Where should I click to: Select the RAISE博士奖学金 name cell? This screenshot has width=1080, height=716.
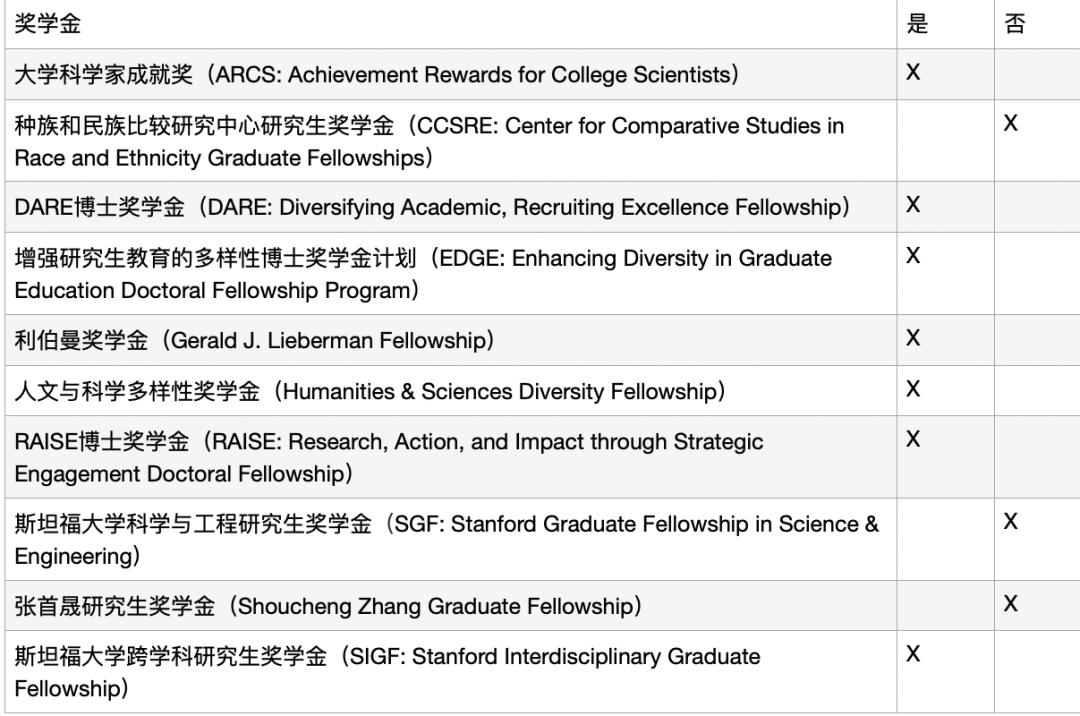pos(390,457)
